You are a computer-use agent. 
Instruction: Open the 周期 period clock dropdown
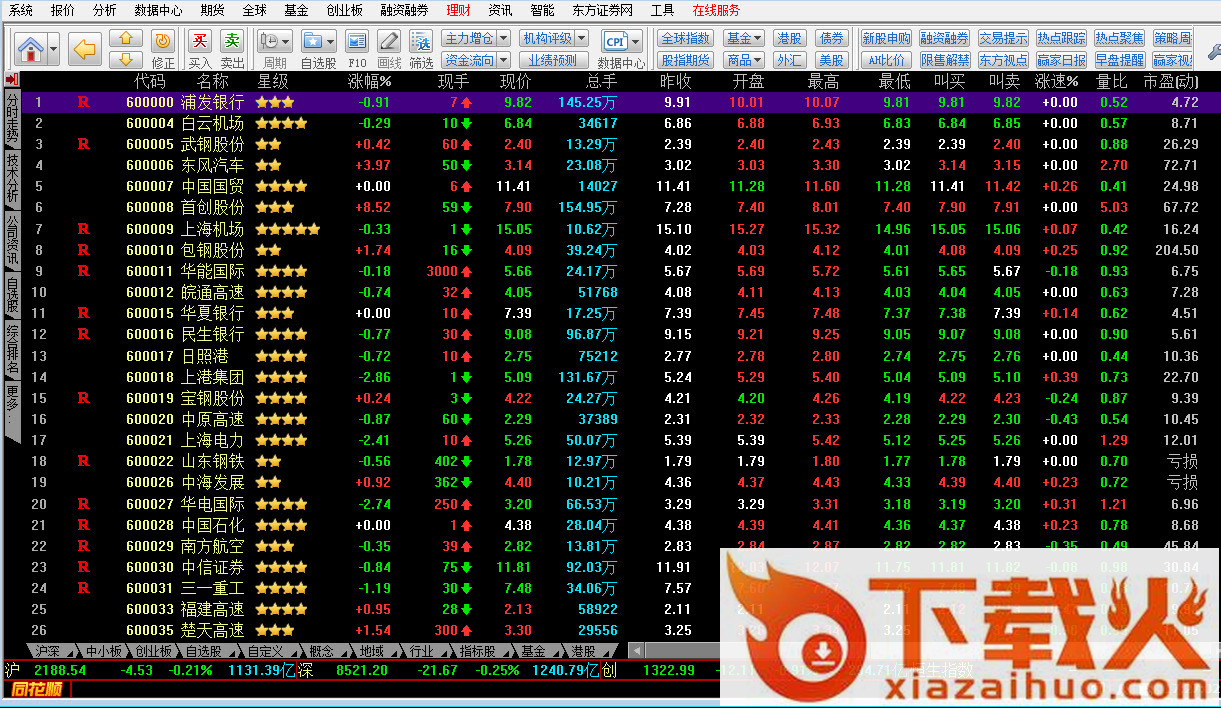275,41
